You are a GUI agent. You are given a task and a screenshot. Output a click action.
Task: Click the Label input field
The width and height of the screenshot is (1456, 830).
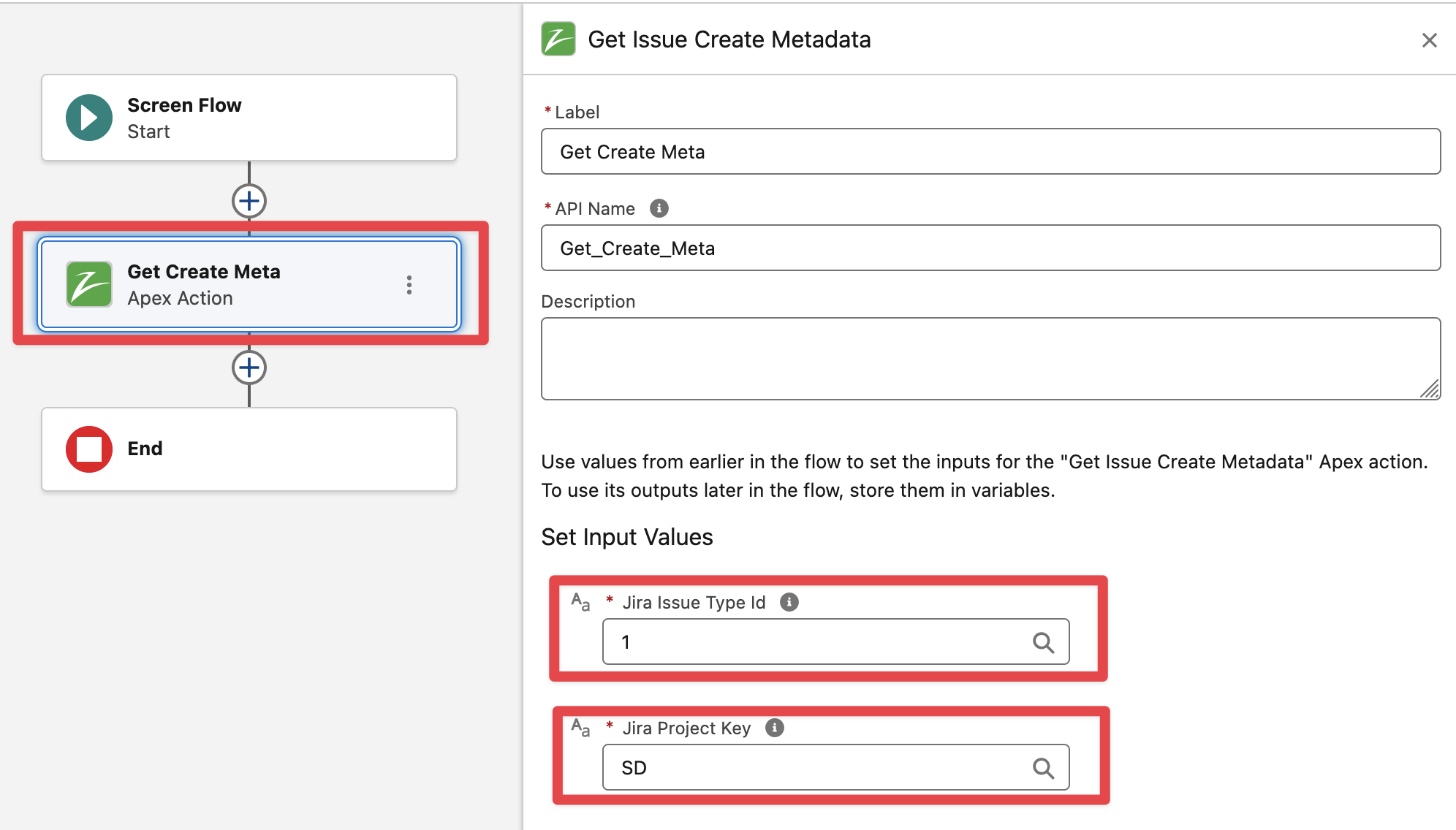pos(990,152)
